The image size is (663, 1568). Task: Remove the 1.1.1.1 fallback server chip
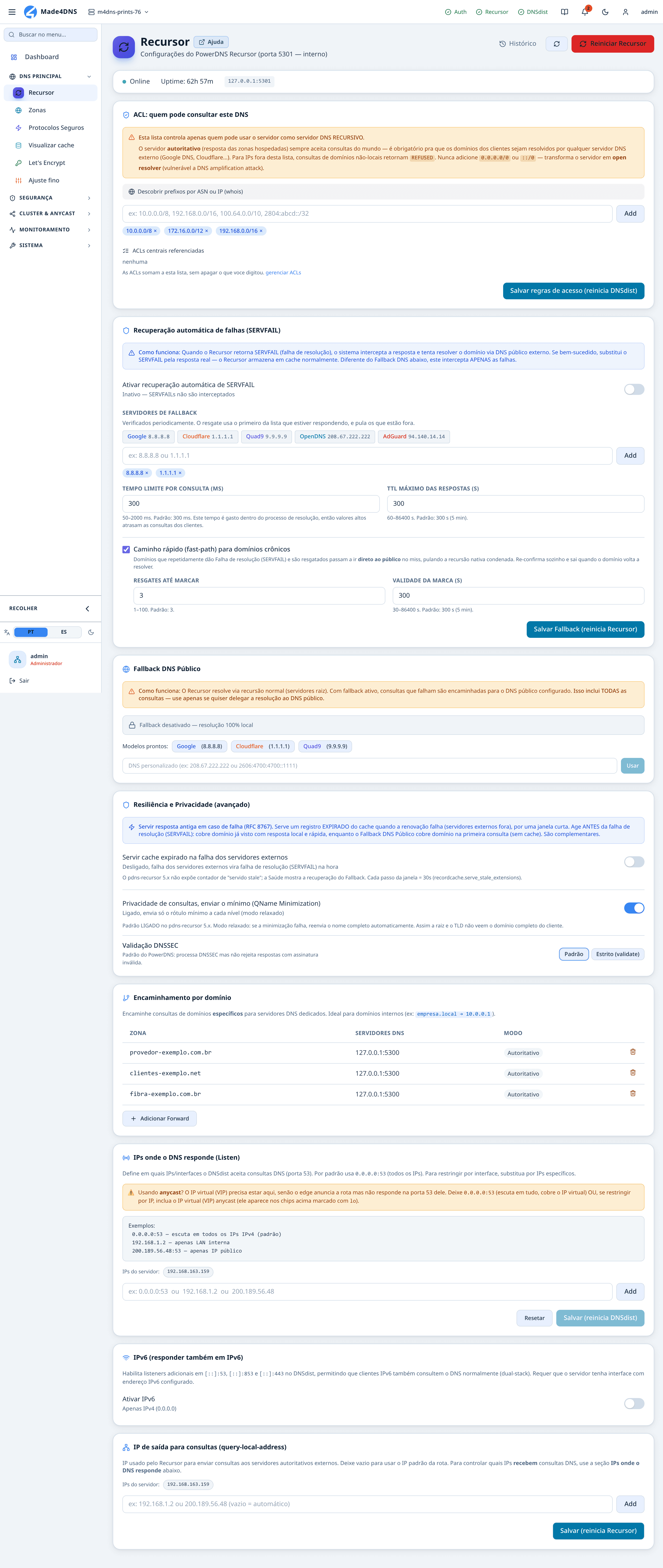coord(180,473)
